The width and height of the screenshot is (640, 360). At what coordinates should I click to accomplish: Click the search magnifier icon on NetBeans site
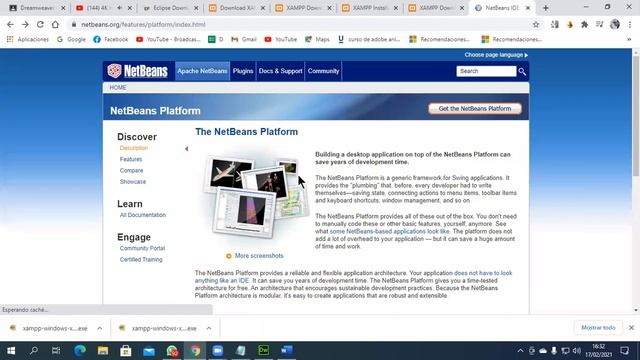[x=522, y=71]
